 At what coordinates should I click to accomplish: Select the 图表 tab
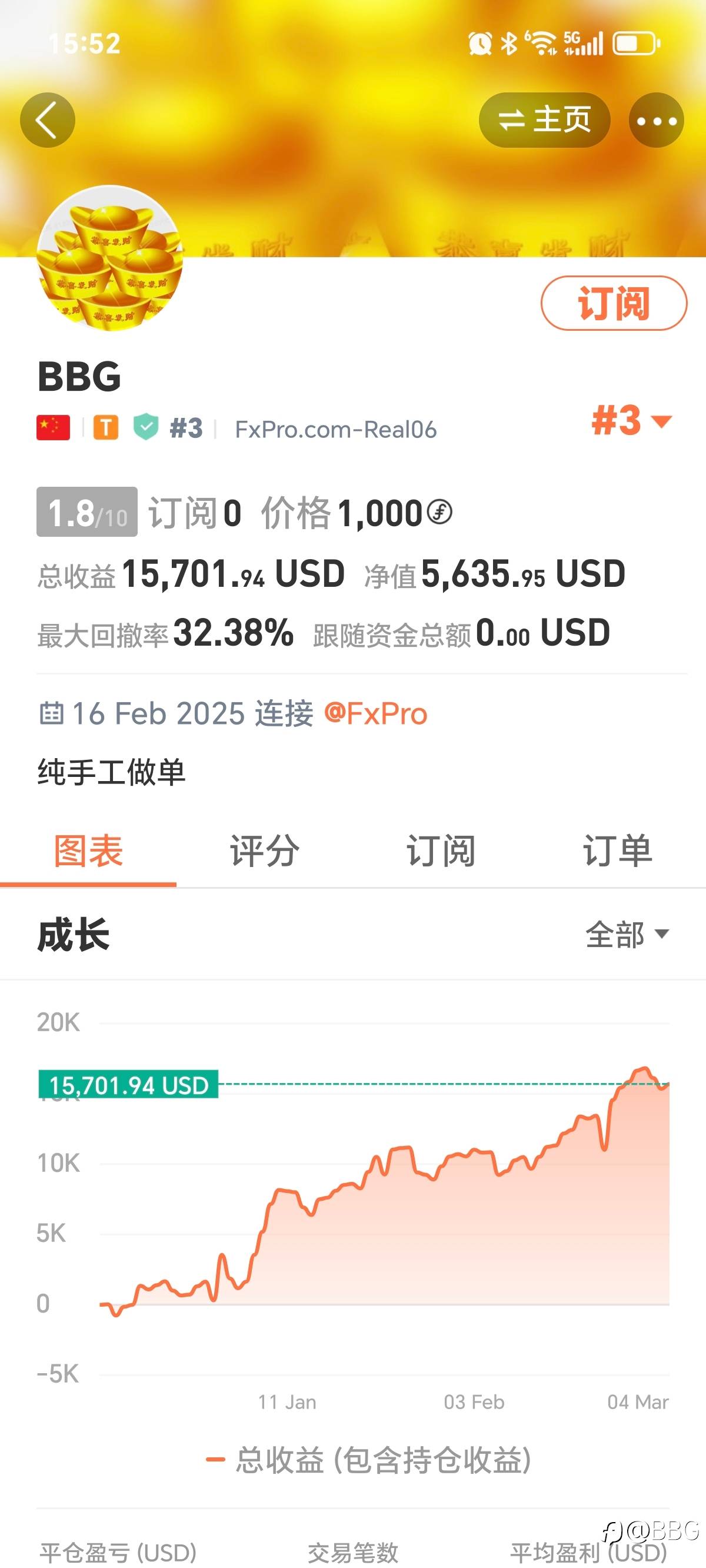[x=88, y=851]
